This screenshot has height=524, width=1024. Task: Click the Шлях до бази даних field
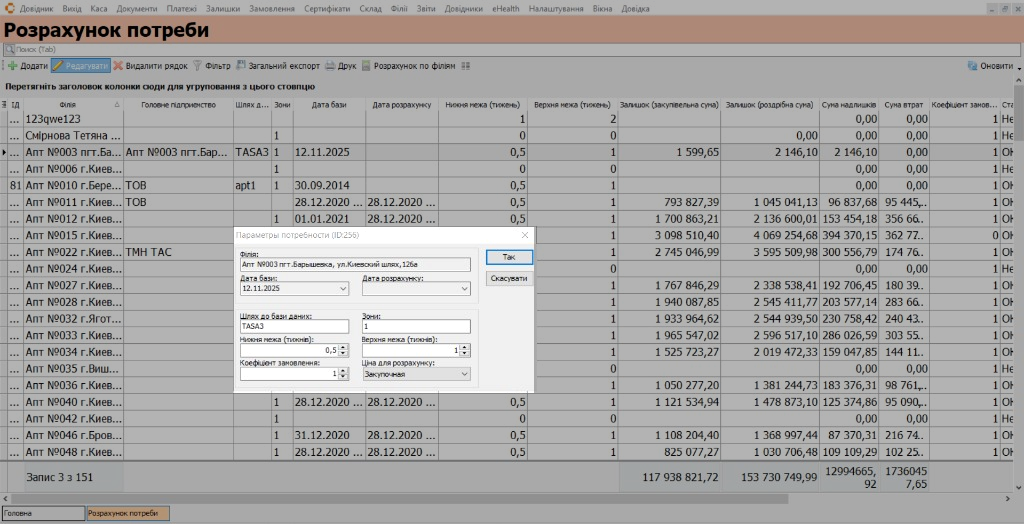tap(295, 326)
